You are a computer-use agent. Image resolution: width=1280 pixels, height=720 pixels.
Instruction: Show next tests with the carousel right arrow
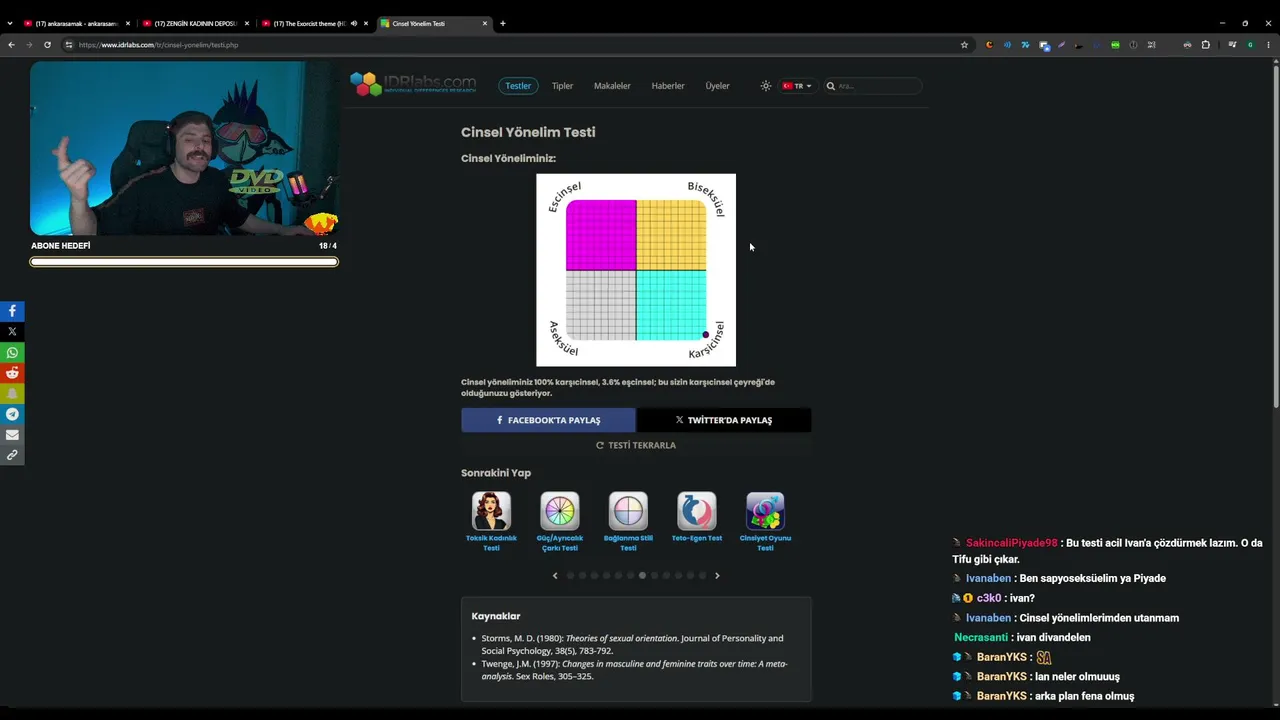click(717, 576)
